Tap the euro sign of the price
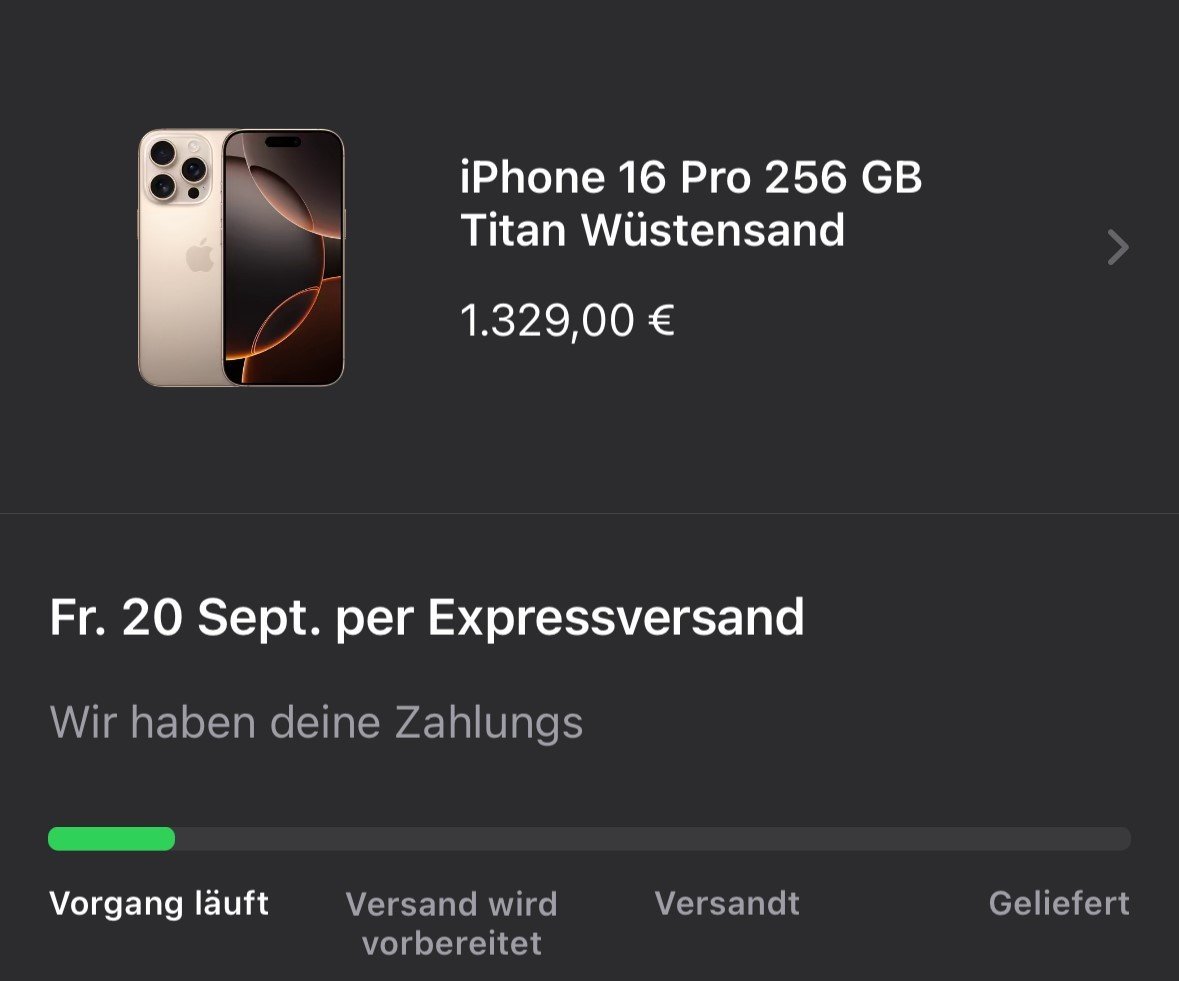 [x=660, y=319]
